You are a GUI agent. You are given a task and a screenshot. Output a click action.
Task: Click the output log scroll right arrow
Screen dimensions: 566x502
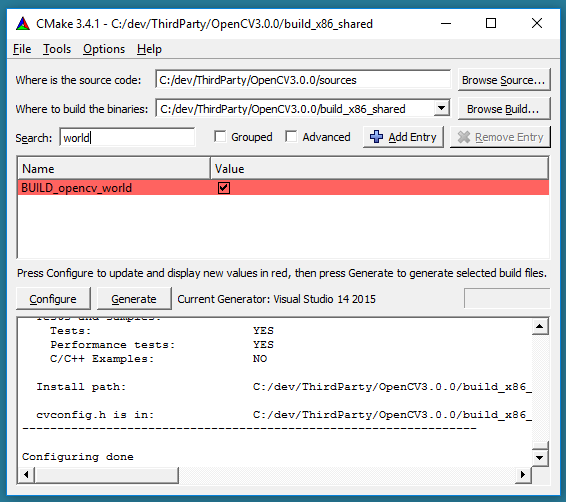tap(523, 475)
